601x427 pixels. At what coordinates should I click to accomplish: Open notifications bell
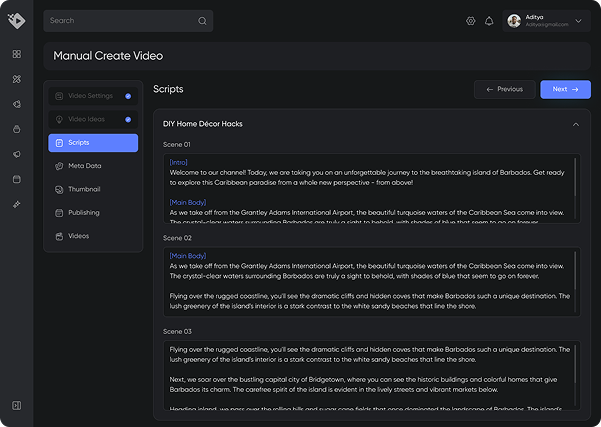[x=489, y=21]
